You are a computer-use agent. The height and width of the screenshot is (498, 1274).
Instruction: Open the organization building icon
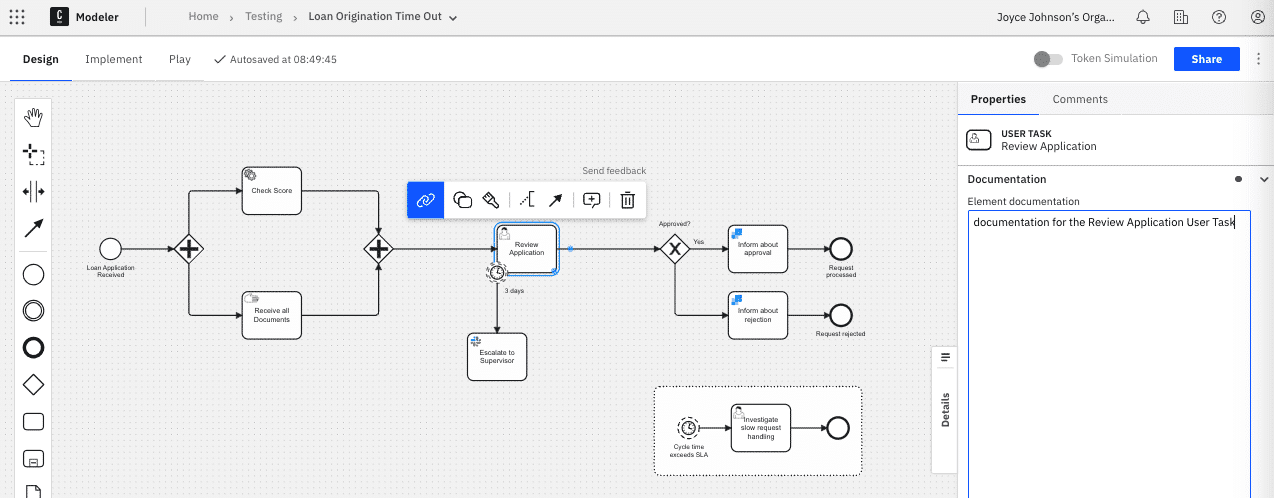pyautogui.click(x=1181, y=17)
